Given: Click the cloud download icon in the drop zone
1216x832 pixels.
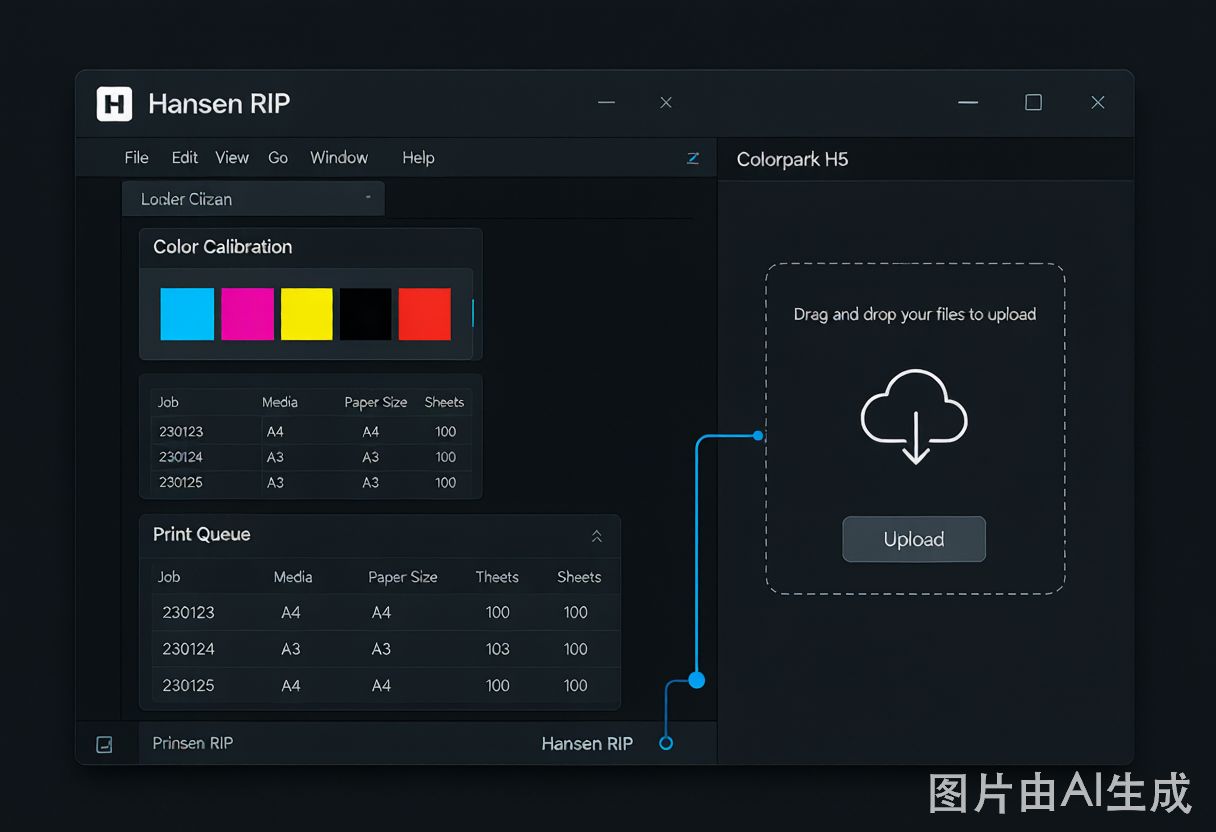Looking at the screenshot, I should pyautogui.click(x=914, y=417).
